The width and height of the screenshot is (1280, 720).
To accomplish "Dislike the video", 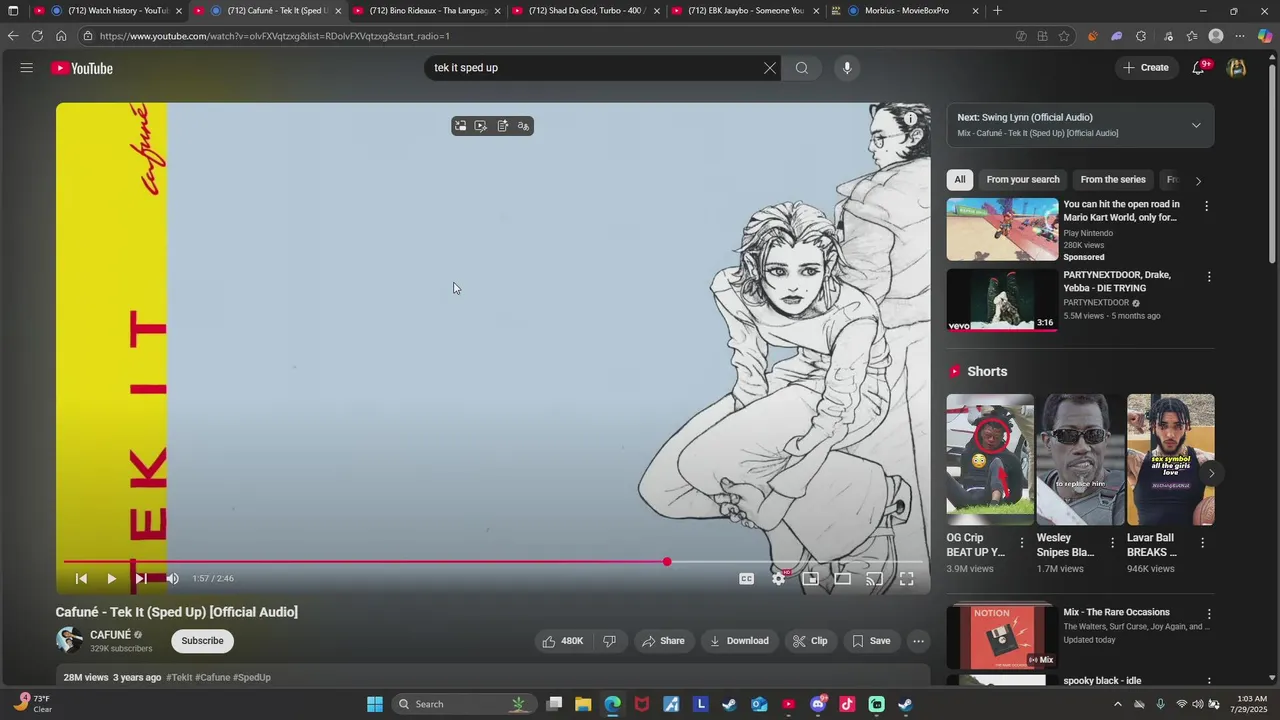I will point(609,641).
